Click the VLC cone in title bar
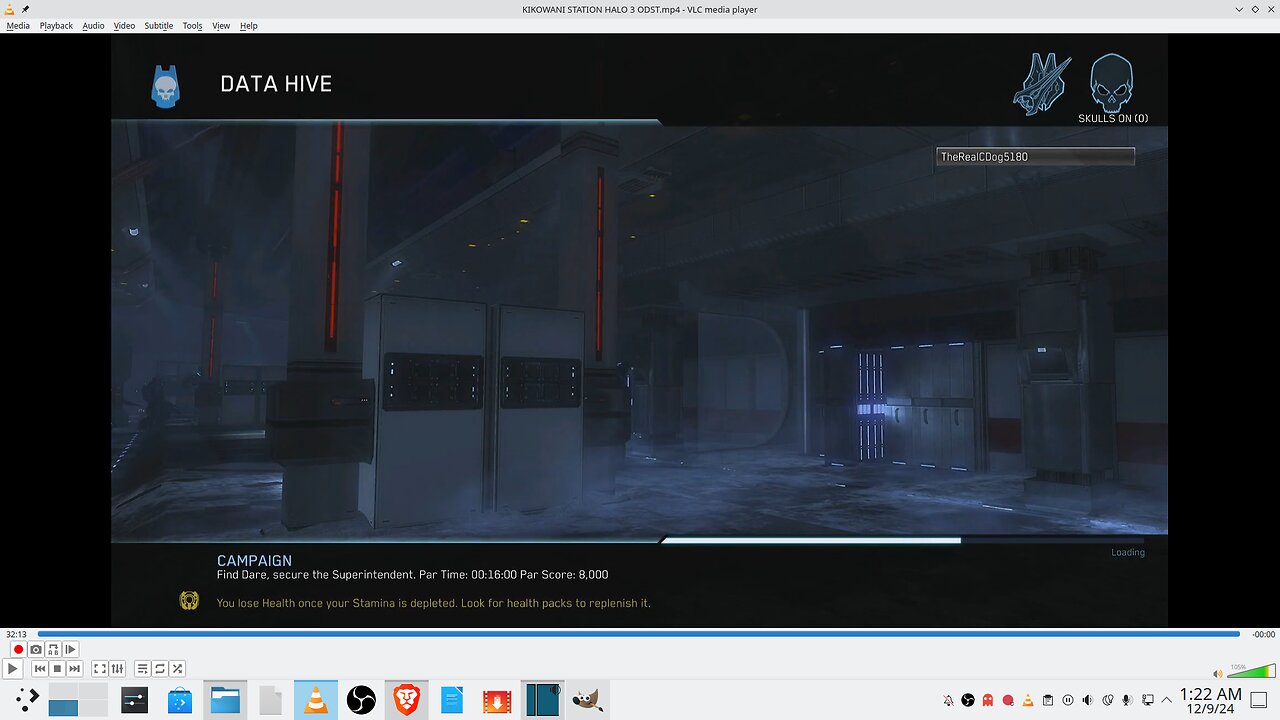1280x720 pixels. pyautogui.click(x=11, y=9)
